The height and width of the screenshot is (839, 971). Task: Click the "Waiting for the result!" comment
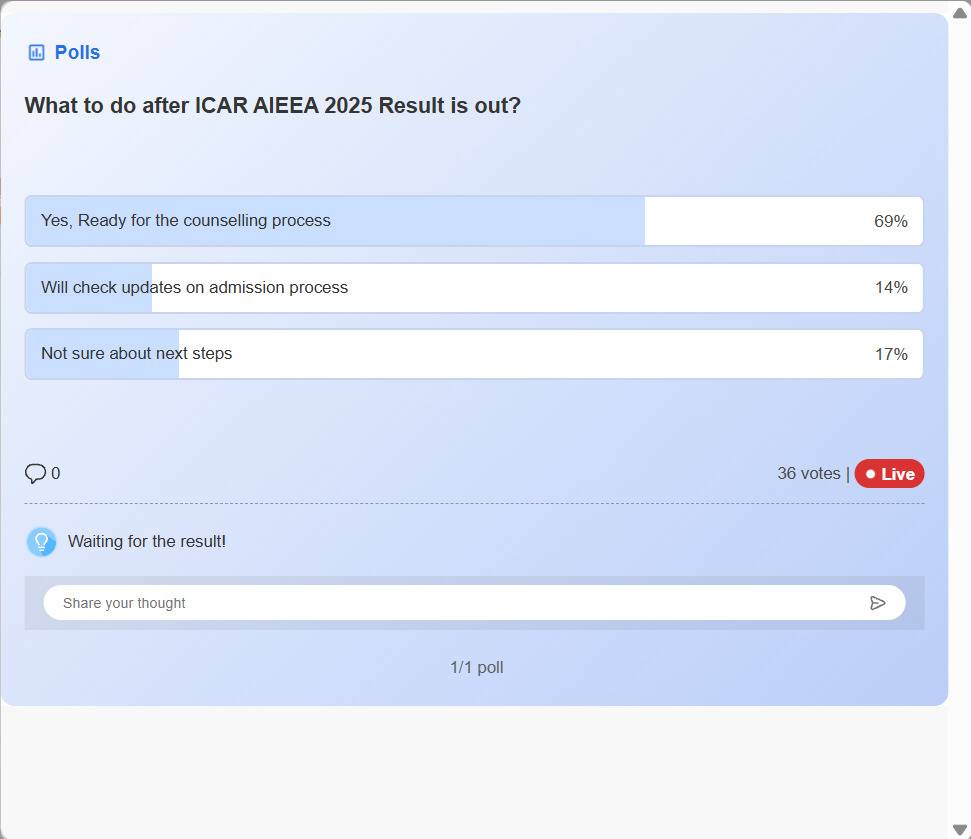147,542
